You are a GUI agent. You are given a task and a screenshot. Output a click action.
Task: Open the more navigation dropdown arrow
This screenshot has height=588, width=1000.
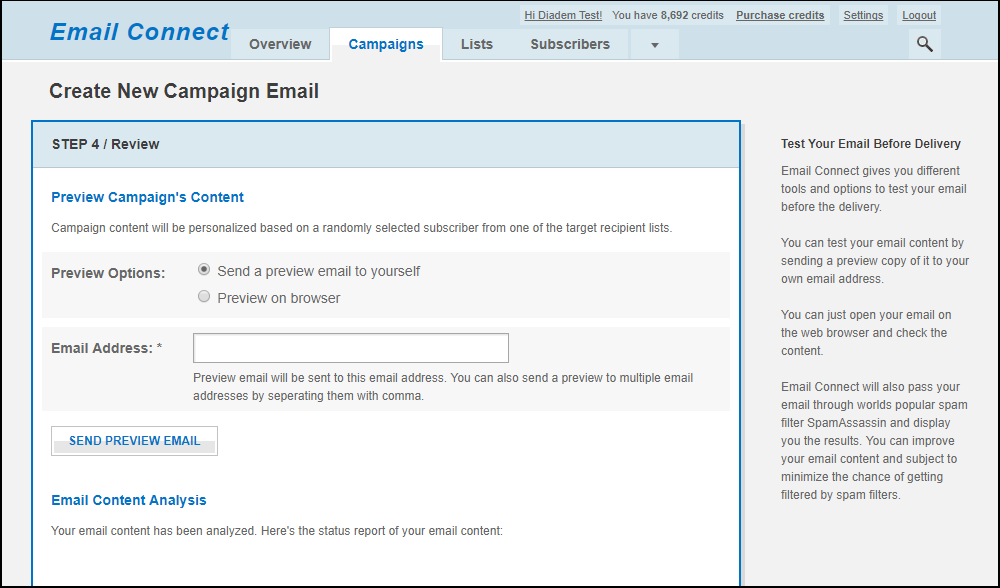(654, 45)
